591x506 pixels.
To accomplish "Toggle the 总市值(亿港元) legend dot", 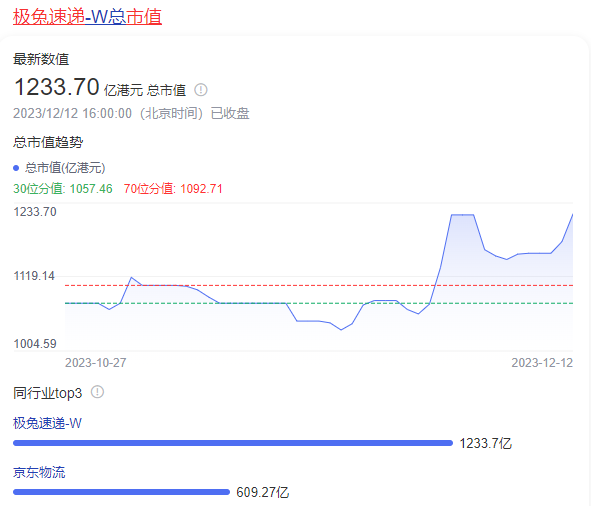I will [16, 168].
